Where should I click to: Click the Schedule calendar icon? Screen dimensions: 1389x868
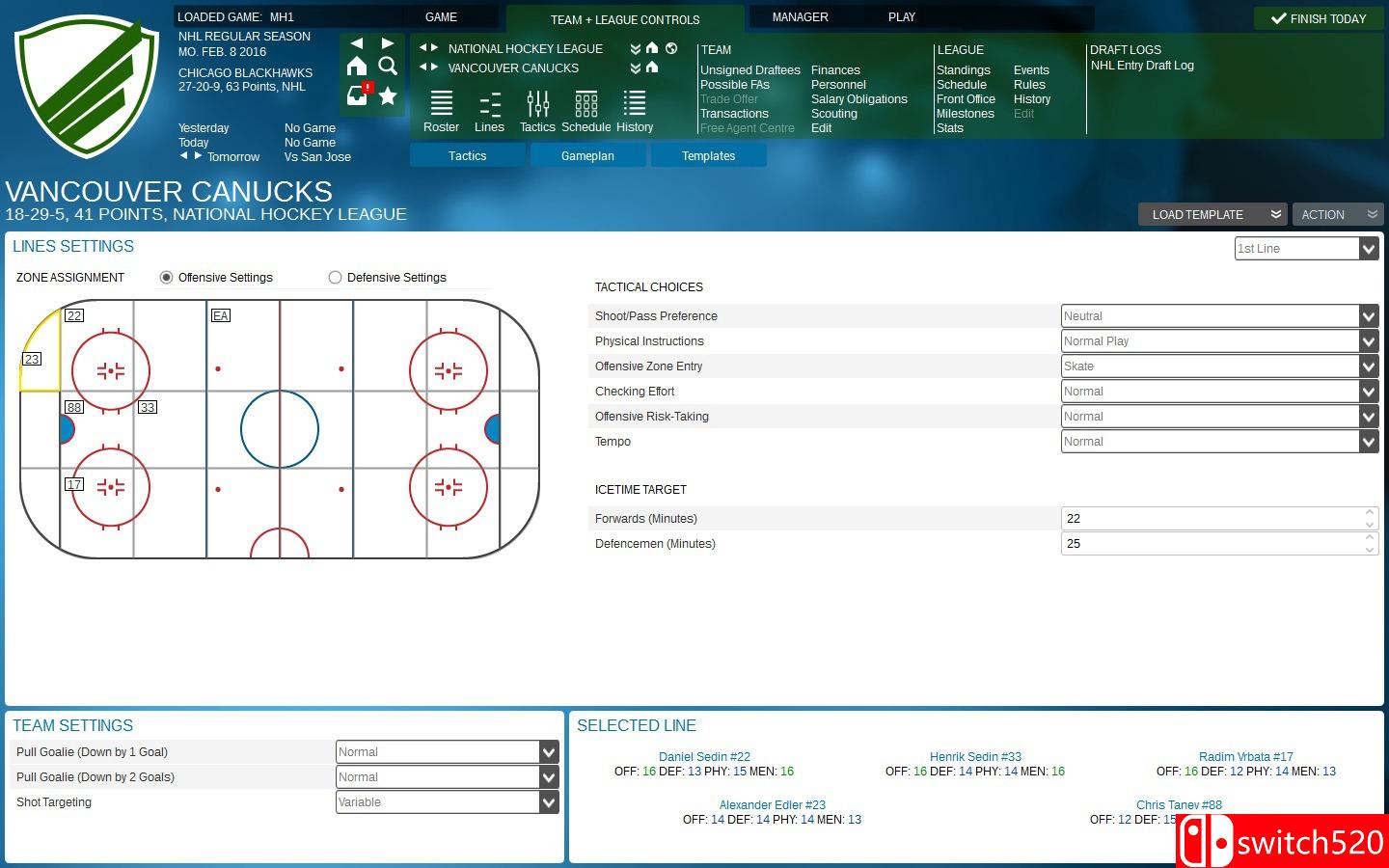tap(586, 104)
